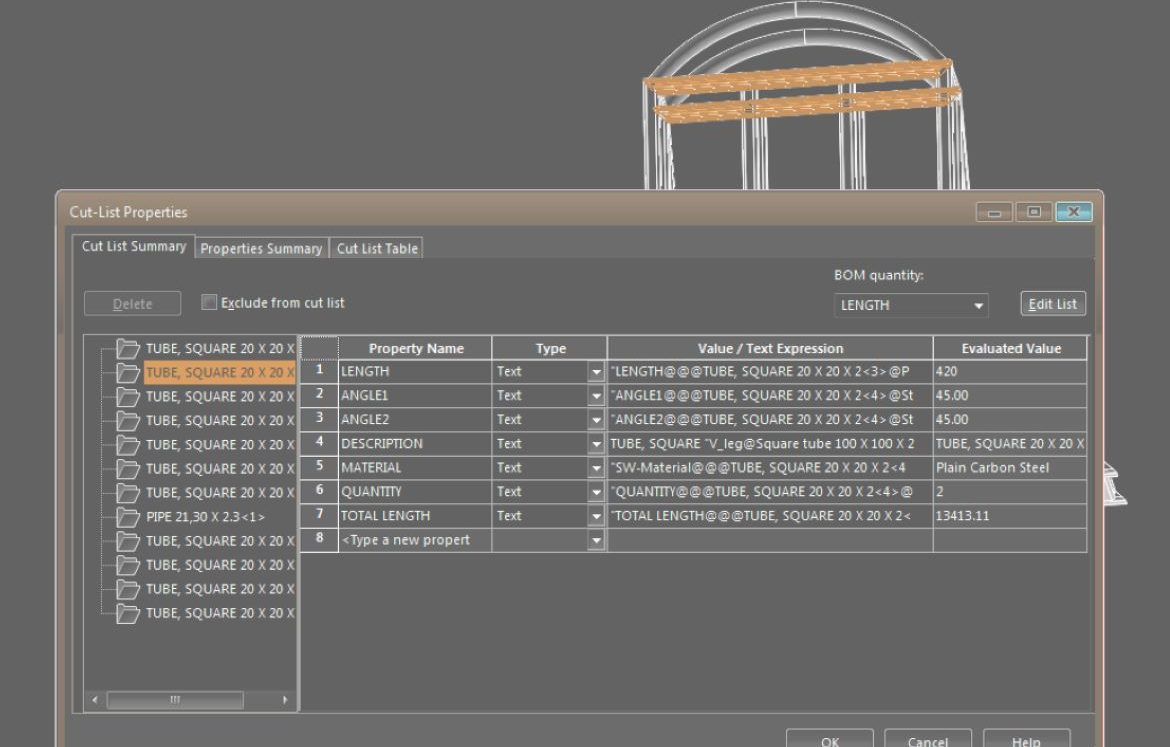The image size is (1170, 747).
Task: Enable the Exclude from cut list checkbox
Action: (209, 302)
